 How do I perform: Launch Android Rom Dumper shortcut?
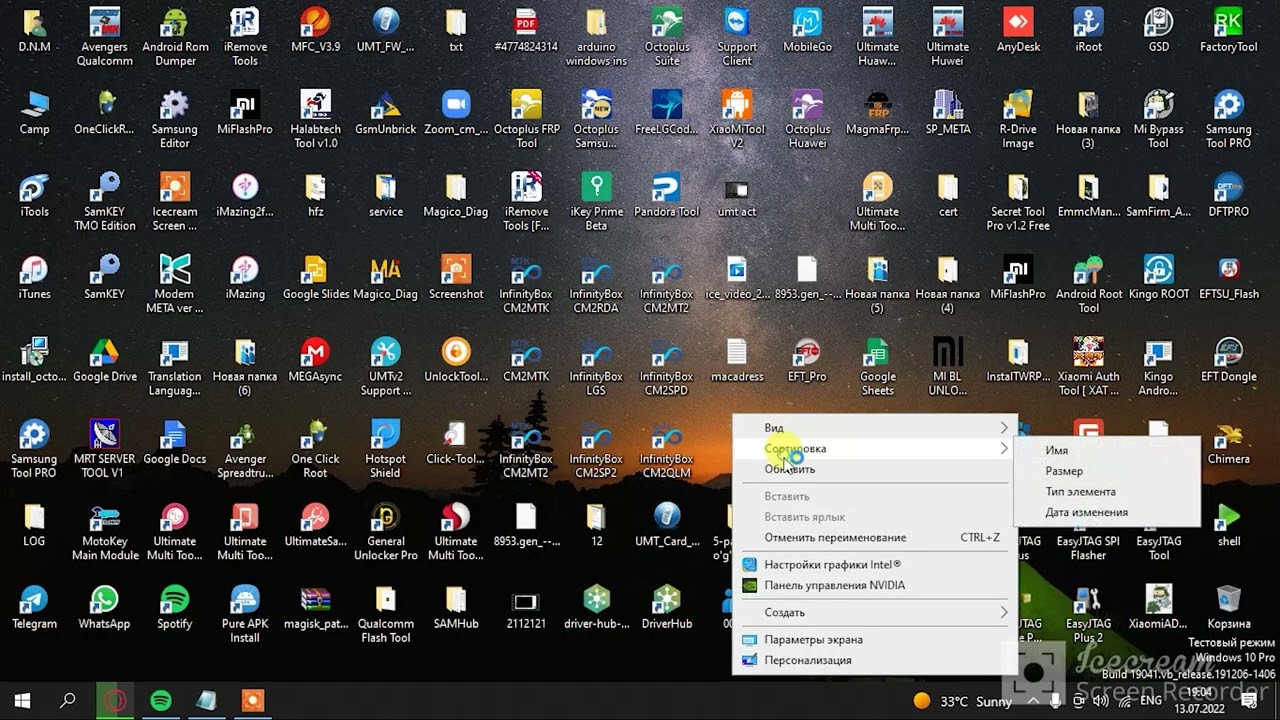click(175, 36)
